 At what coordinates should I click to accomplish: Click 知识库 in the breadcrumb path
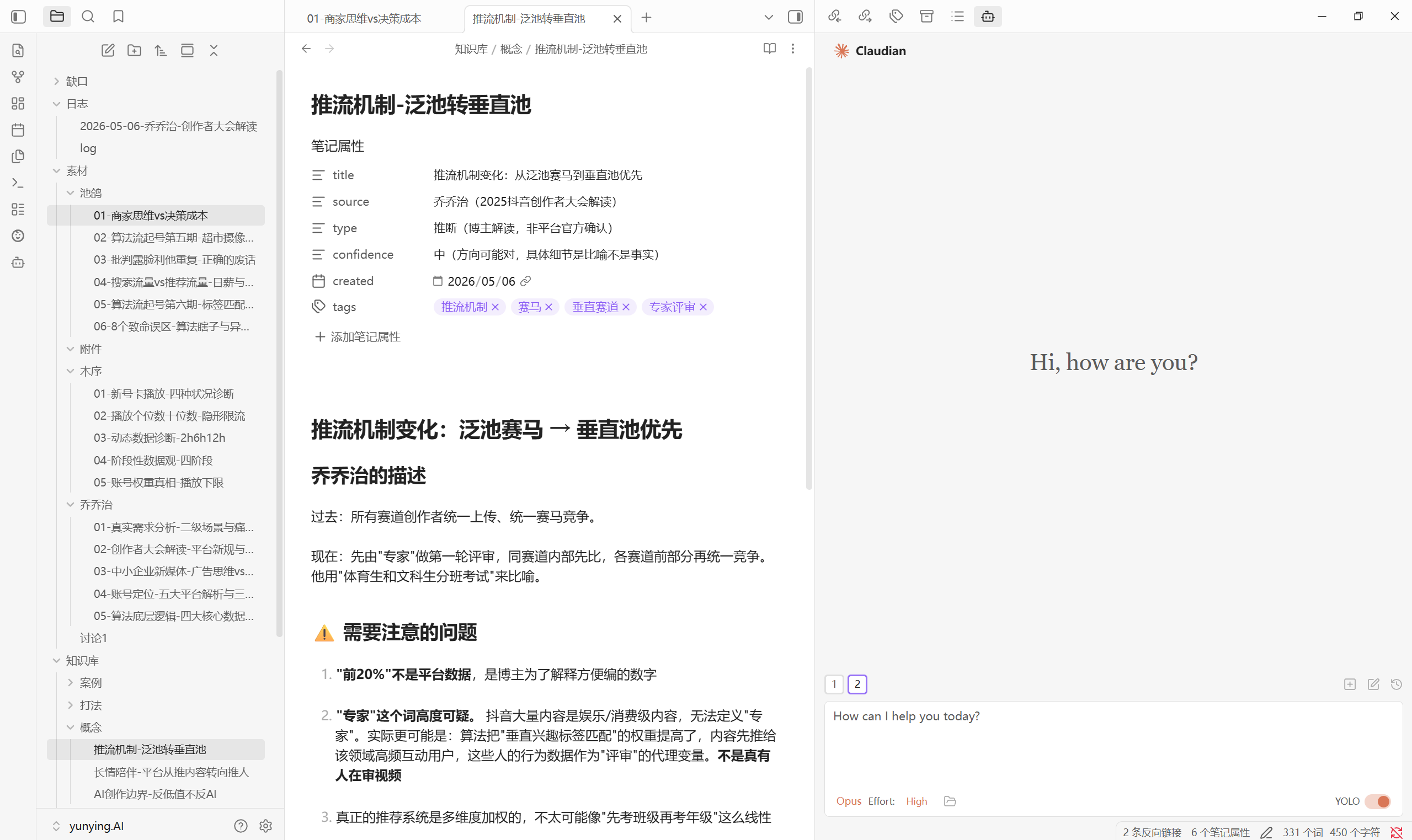coord(471,49)
